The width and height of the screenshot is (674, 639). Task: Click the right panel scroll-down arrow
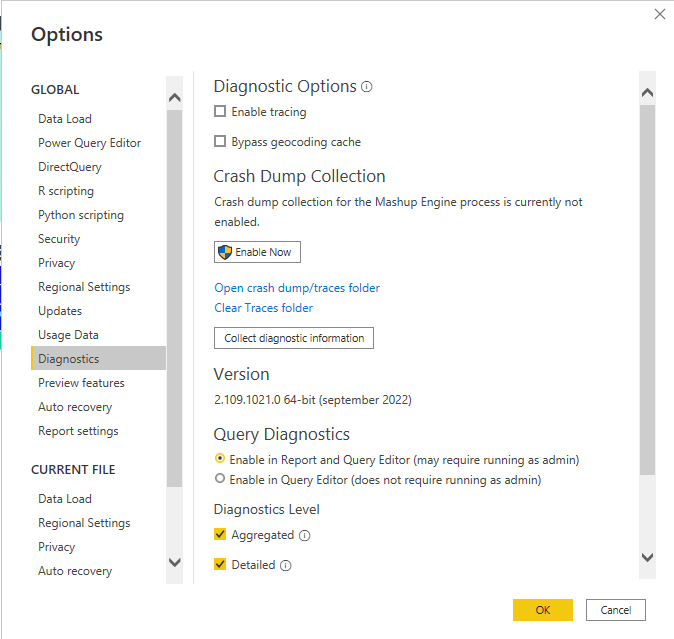(647, 557)
